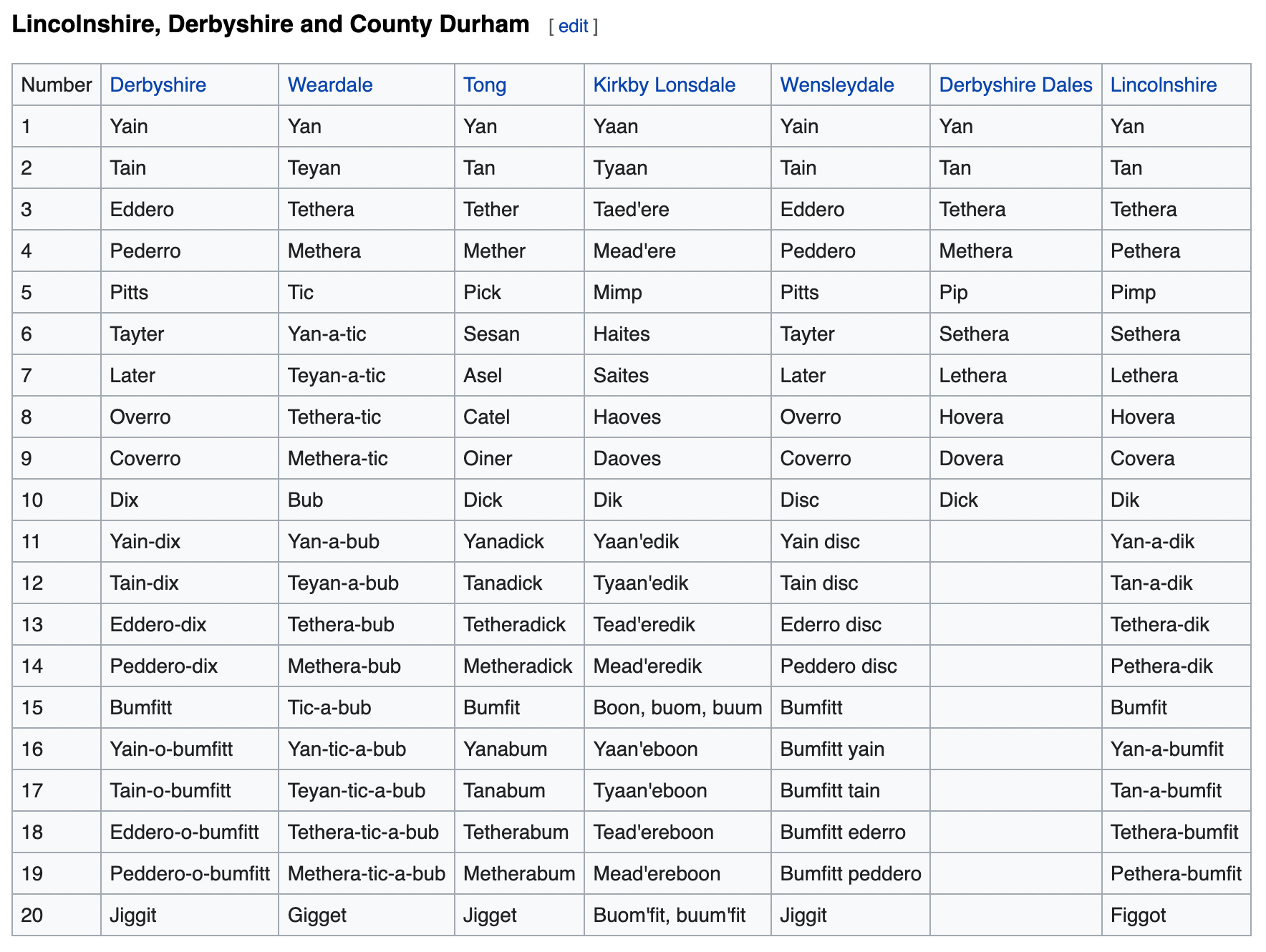Select the cell reading 'Gigget'
The height and width of the screenshot is (952, 1266).
(x=367, y=915)
